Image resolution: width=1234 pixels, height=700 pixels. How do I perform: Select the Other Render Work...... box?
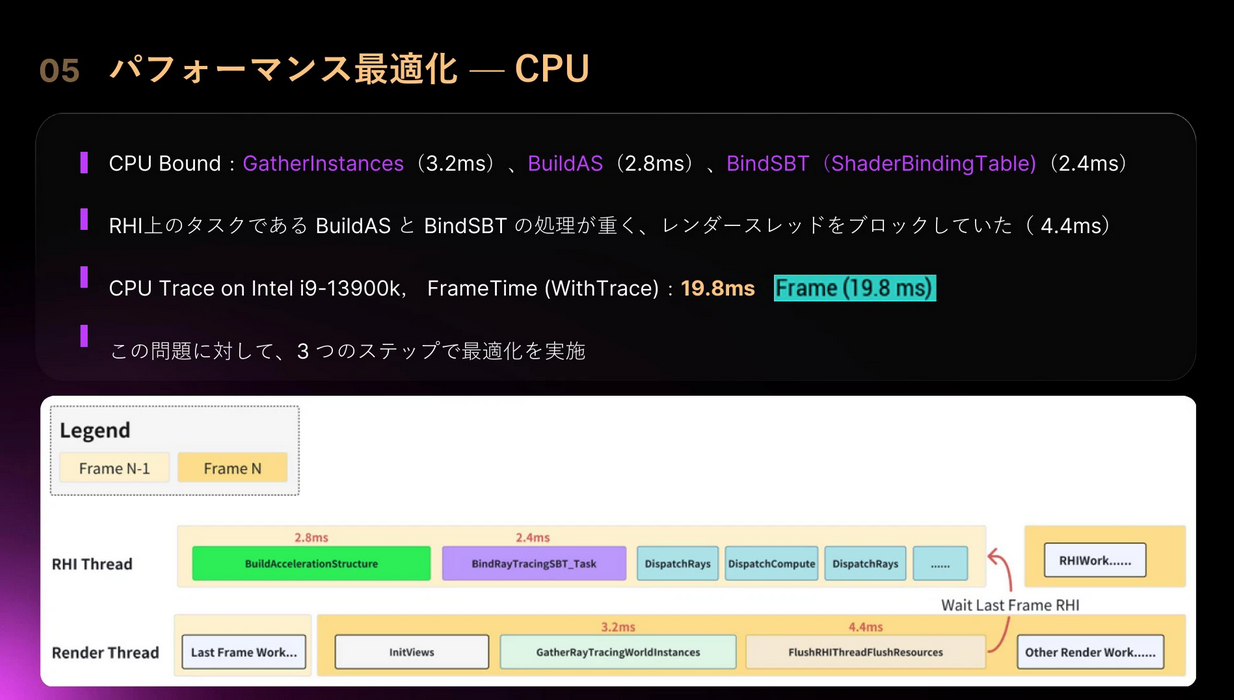(1090, 652)
